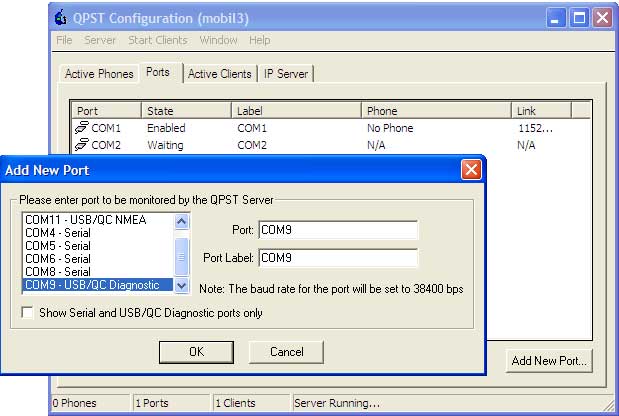Click the Add New Port... button
The width and height of the screenshot is (619, 416).
(x=549, y=361)
